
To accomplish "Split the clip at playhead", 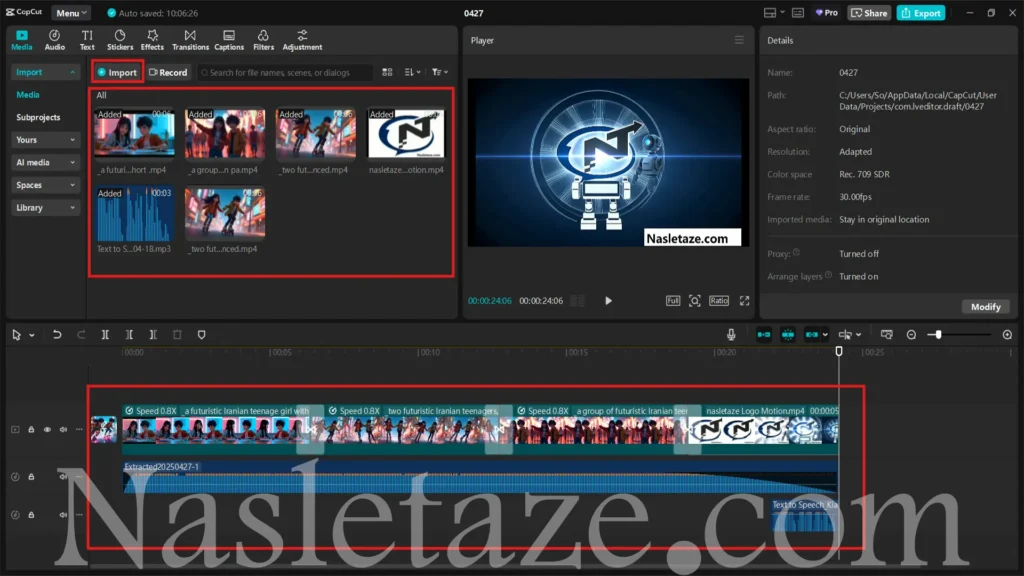I will pos(105,335).
